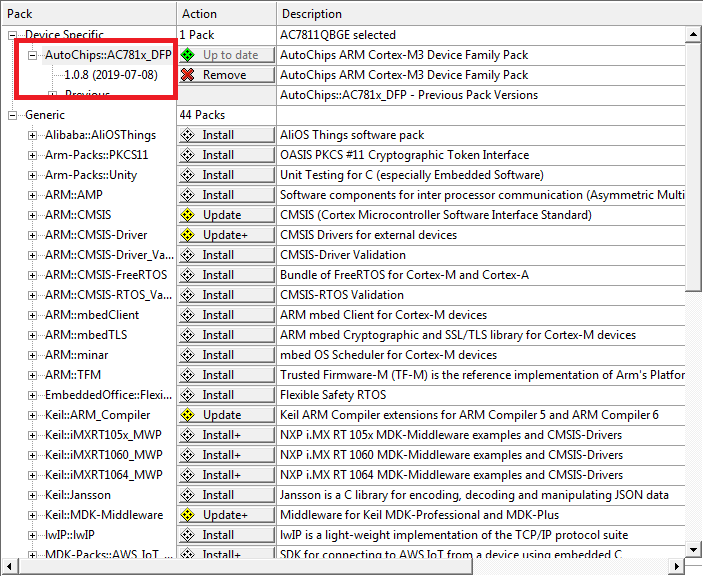Screen dimensions: 704x577
Task: Click 'AC7811QBGE selected' description text
Action: pyautogui.click(x=338, y=35)
